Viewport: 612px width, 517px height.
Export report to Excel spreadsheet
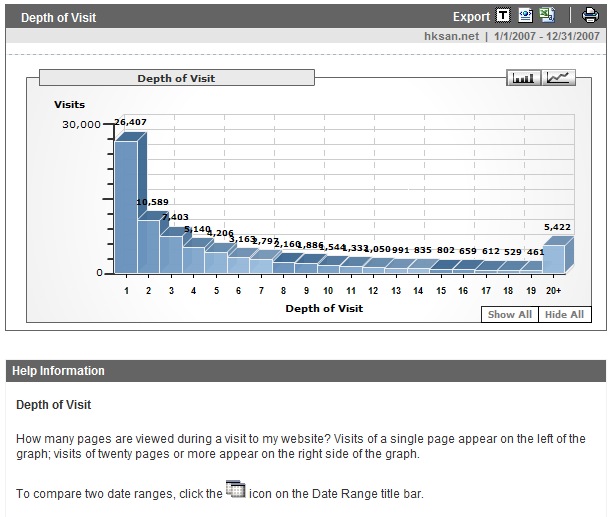(x=546, y=16)
